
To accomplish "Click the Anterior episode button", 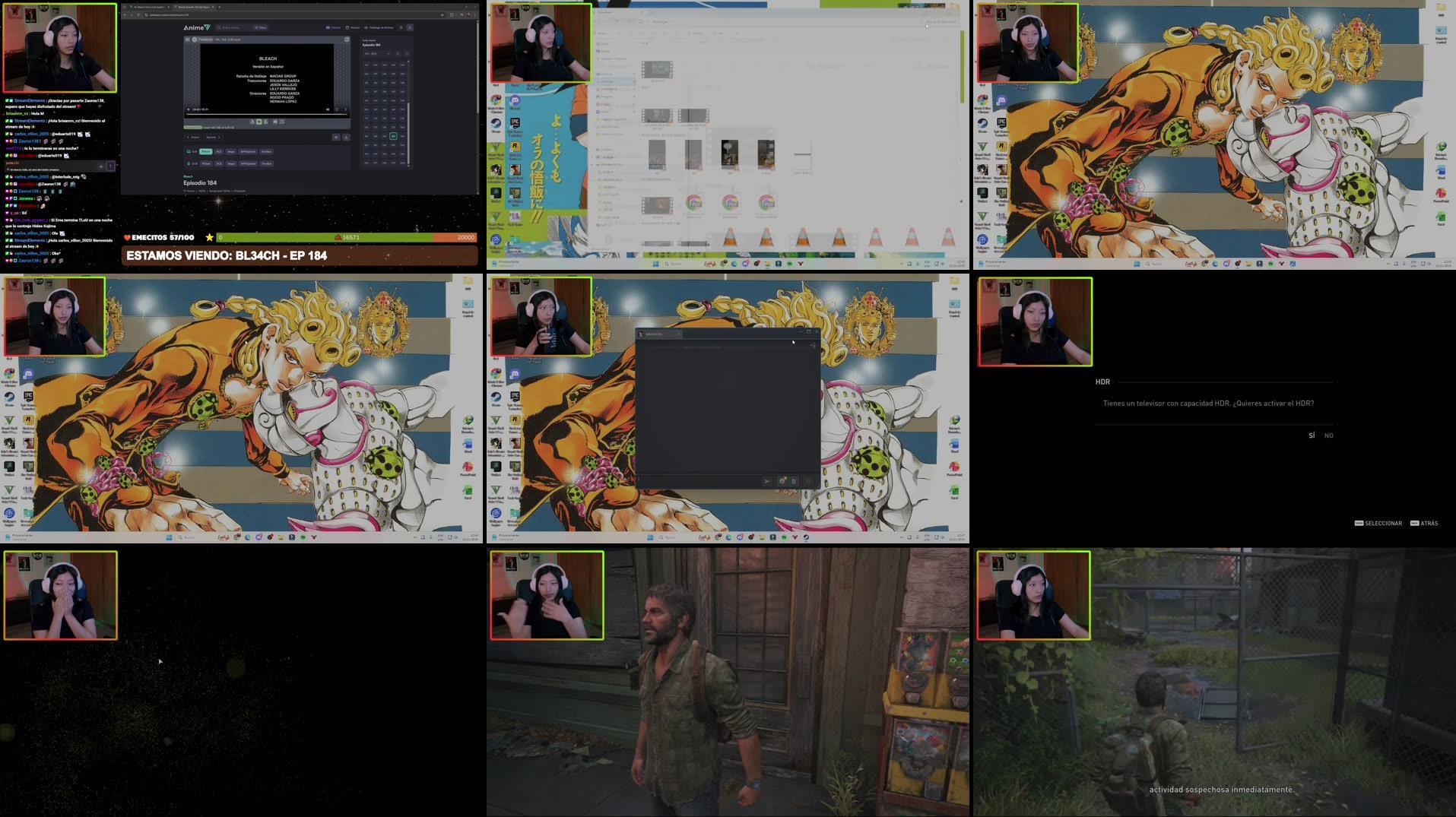I will coord(194,137).
